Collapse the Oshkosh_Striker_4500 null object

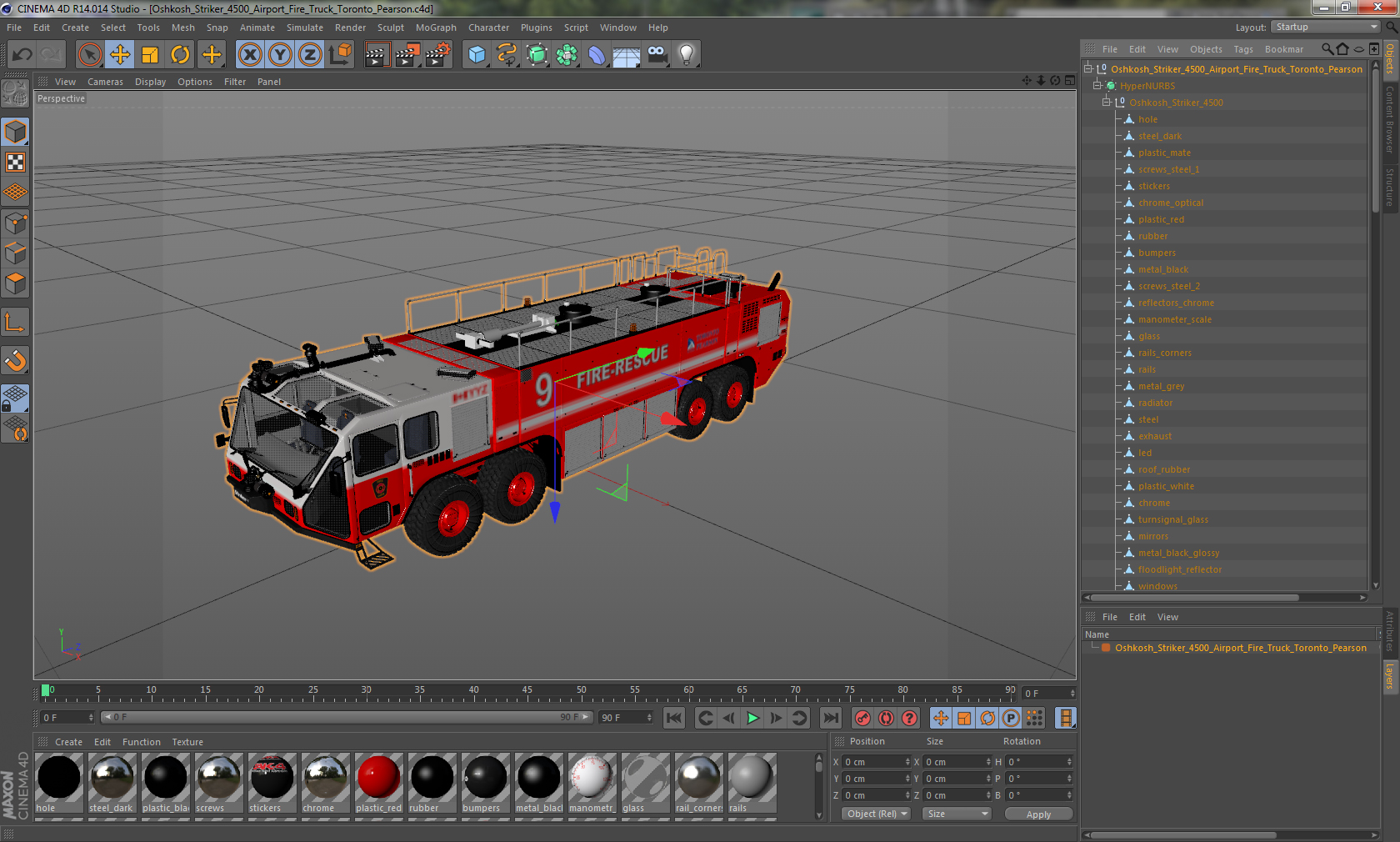(1107, 103)
